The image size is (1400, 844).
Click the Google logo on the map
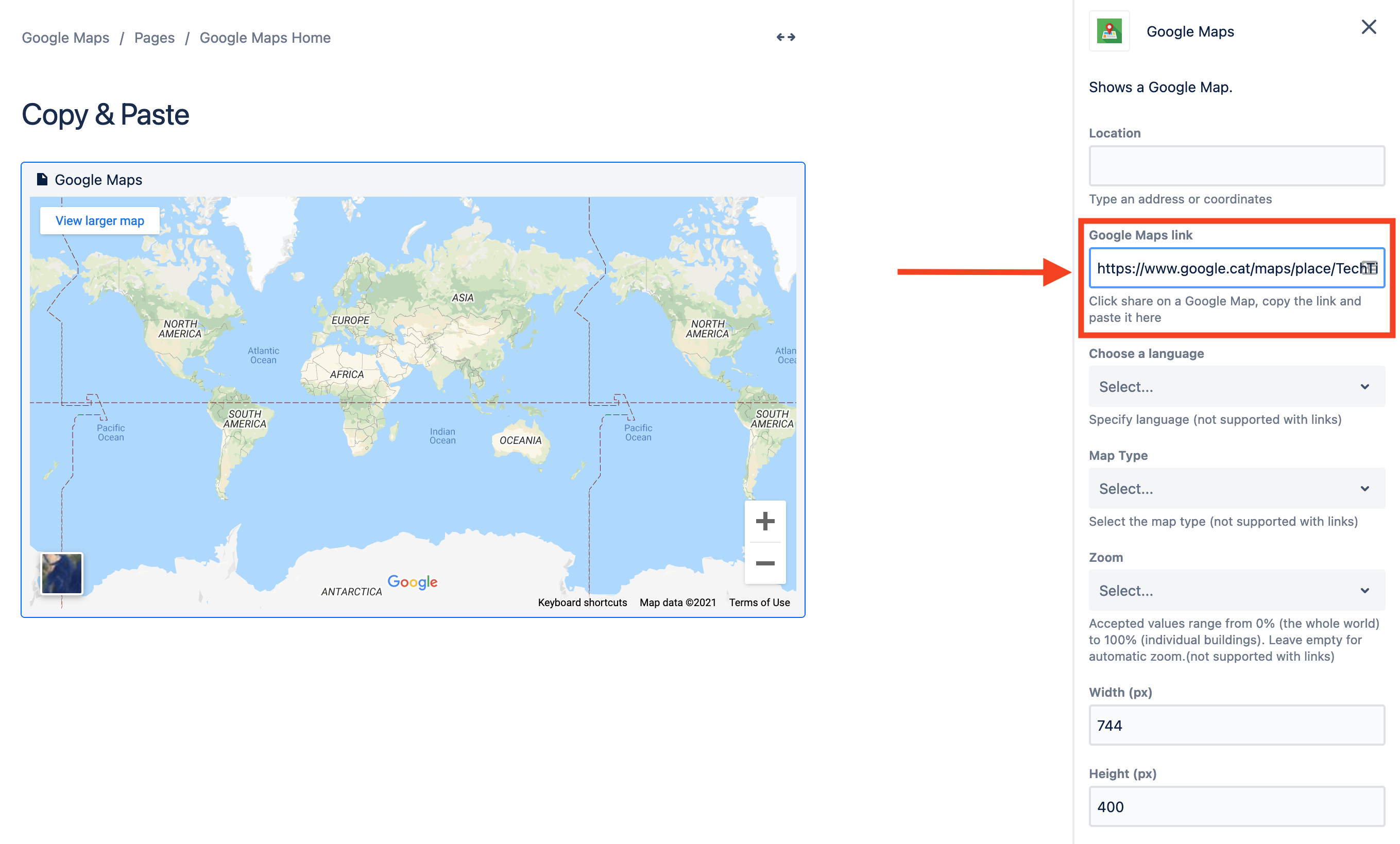coord(413,581)
